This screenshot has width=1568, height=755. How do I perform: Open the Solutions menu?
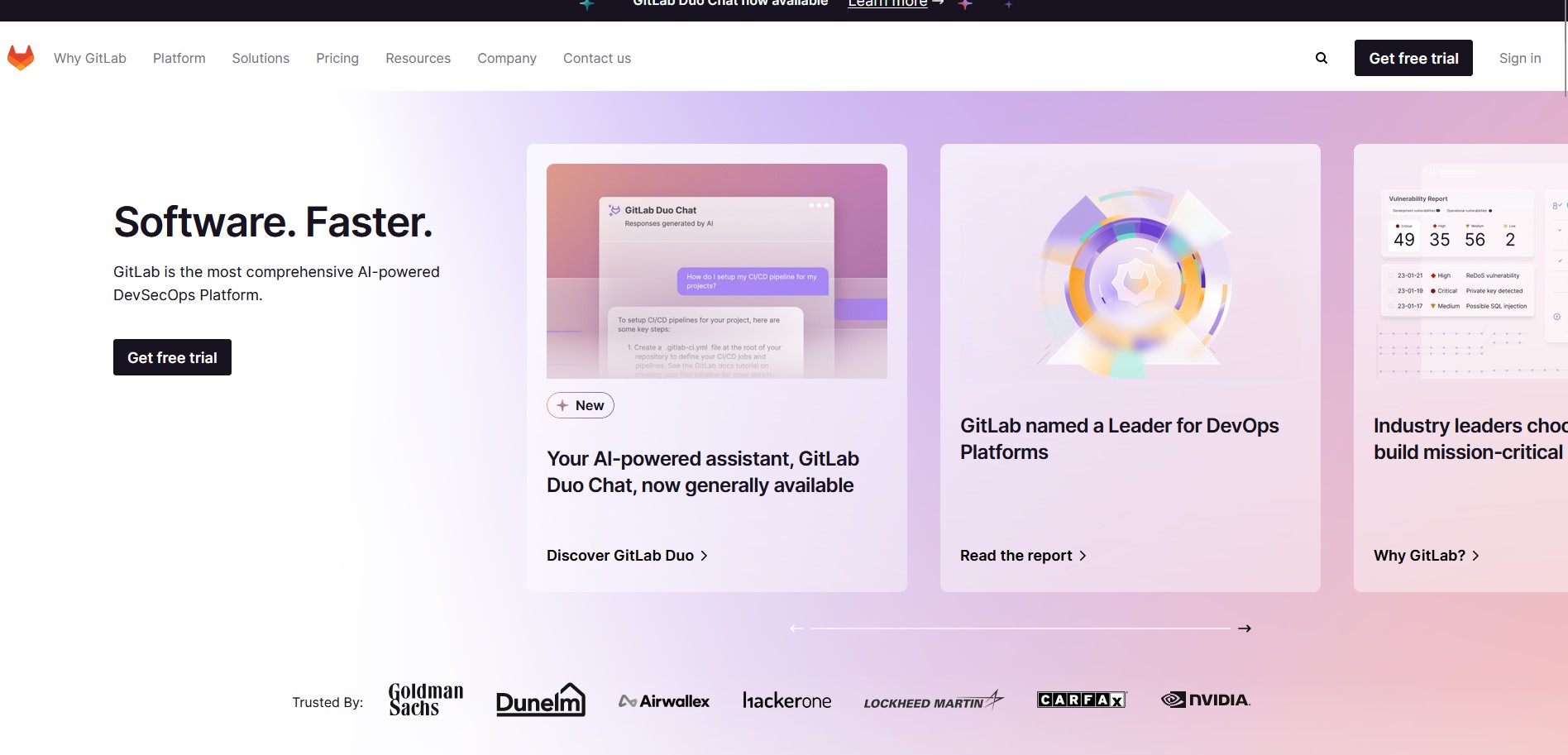(x=261, y=58)
